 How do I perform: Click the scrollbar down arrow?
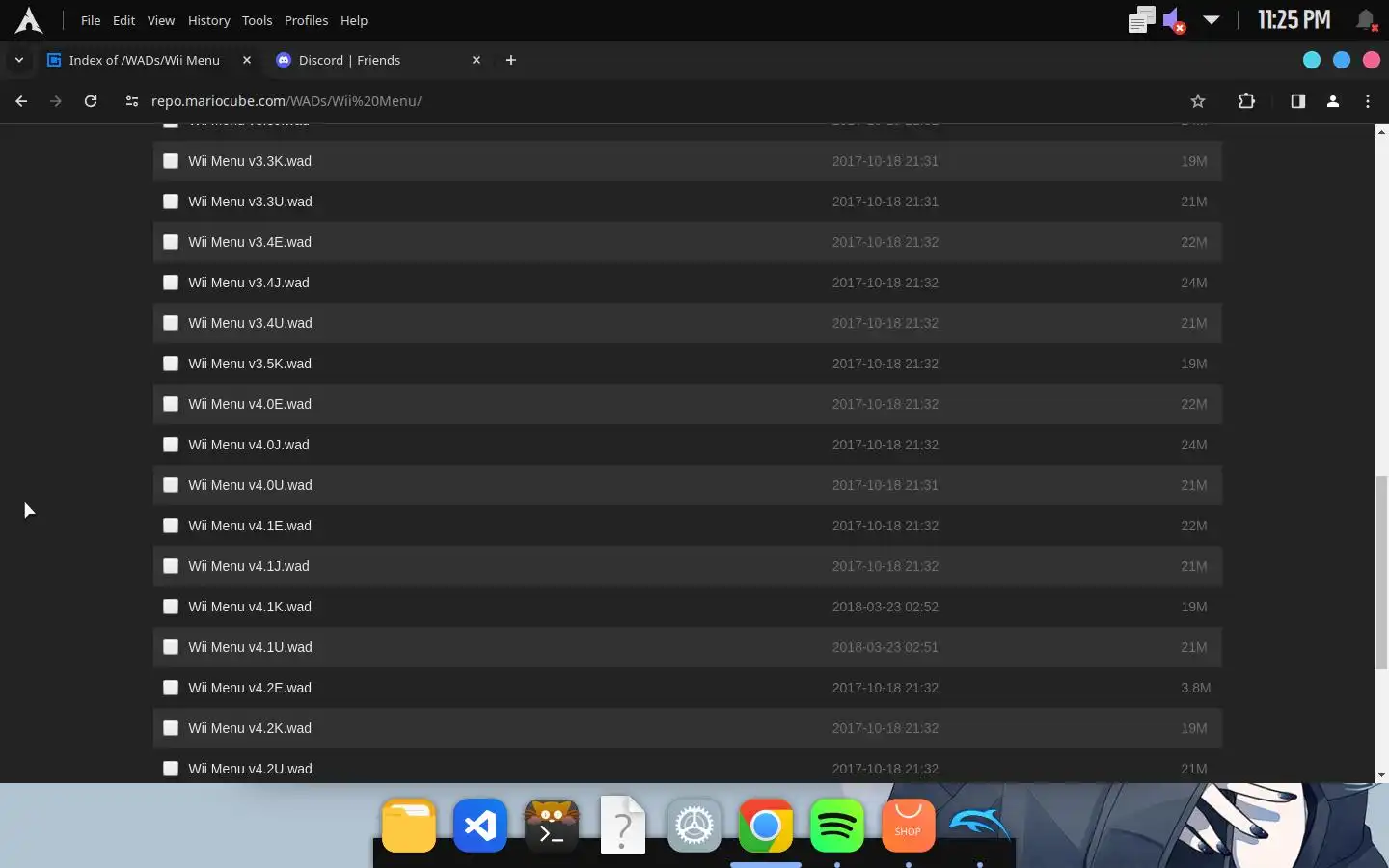[x=1381, y=775]
